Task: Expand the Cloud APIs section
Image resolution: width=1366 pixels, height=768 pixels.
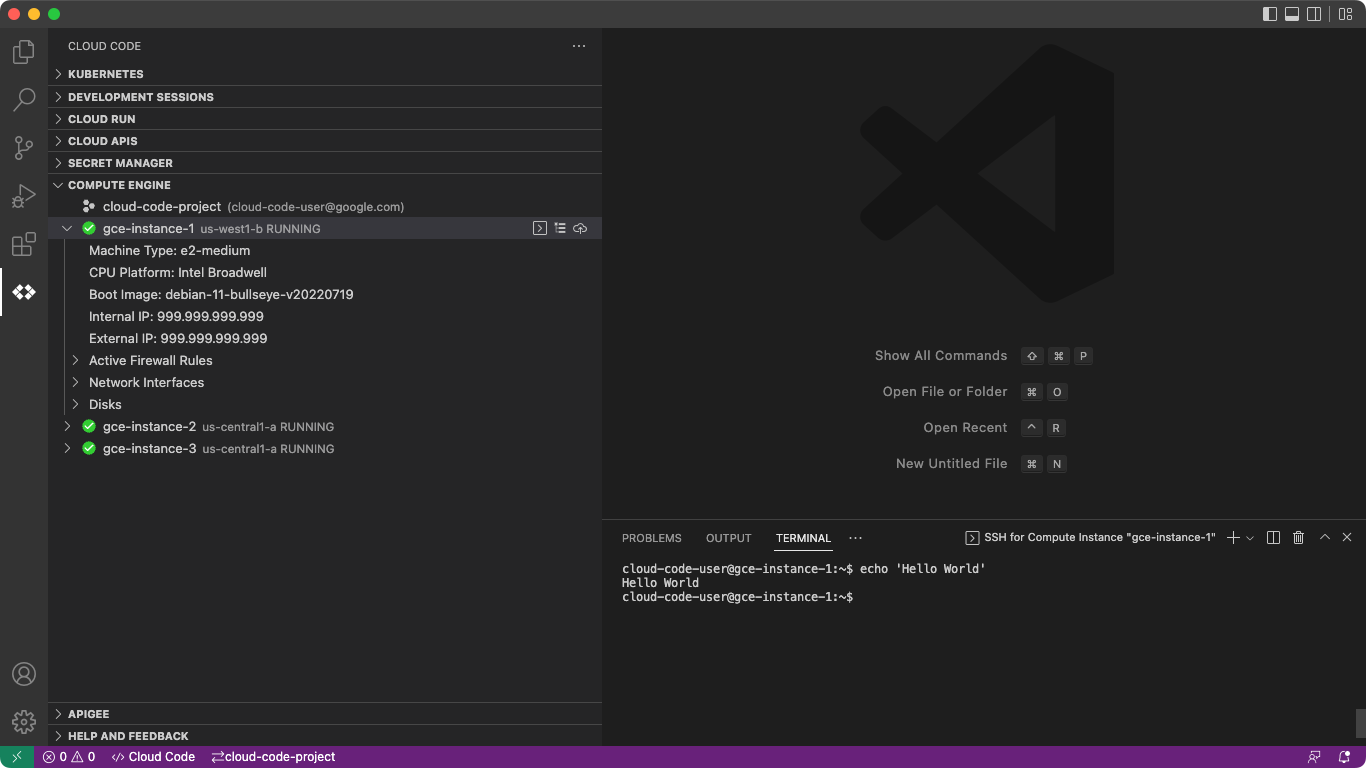Action: (x=325, y=141)
